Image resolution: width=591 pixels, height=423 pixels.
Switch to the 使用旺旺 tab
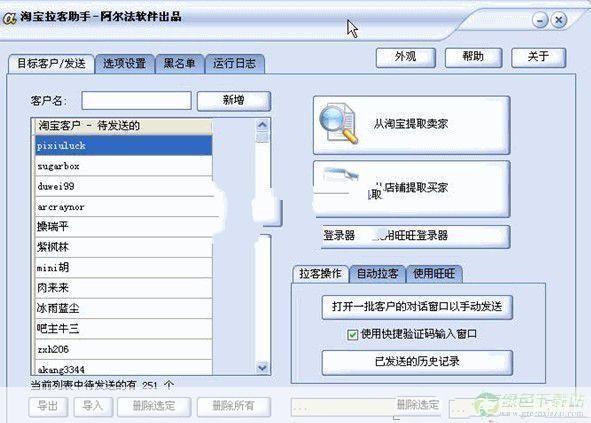434,274
